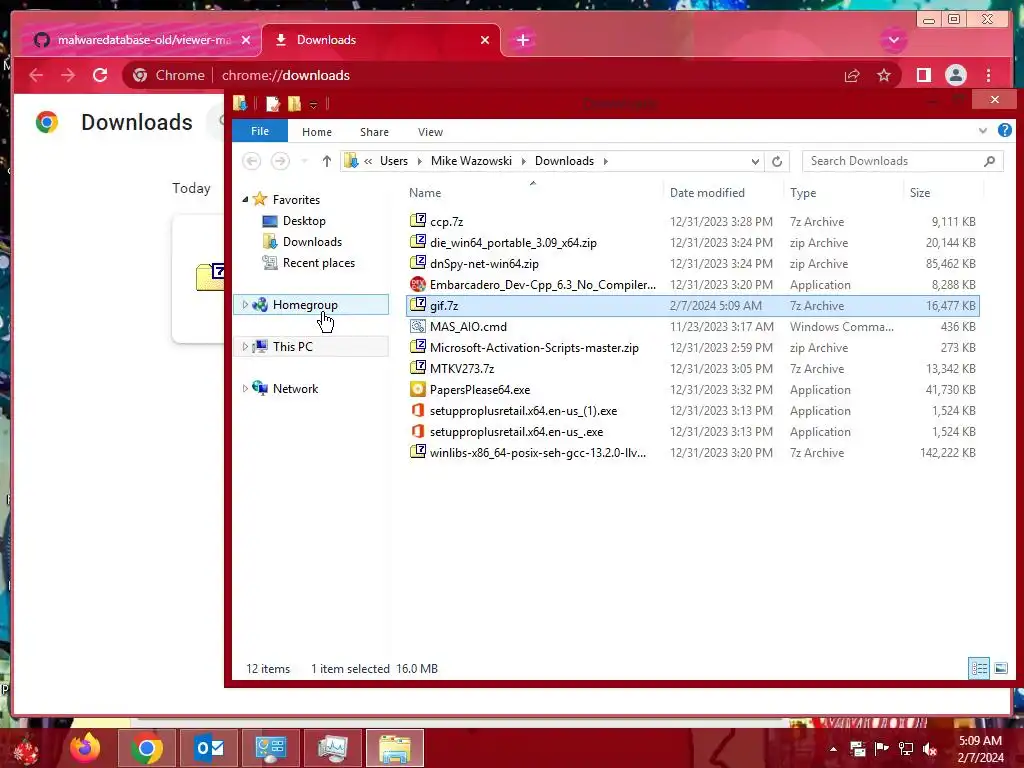Image resolution: width=1024 pixels, height=768 pixels.
Task: Close the Downloads Chrome tab
Action: 485,40
